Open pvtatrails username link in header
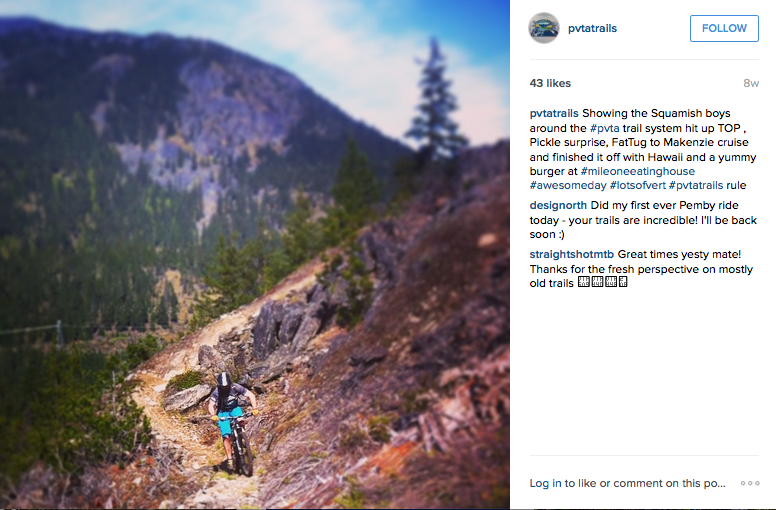 click(593, 28)
